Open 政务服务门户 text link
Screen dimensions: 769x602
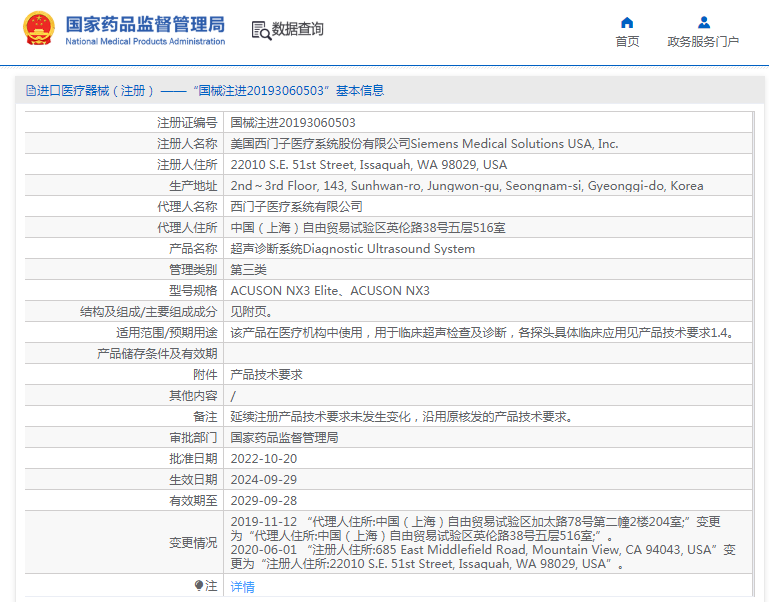pos(703,42)
